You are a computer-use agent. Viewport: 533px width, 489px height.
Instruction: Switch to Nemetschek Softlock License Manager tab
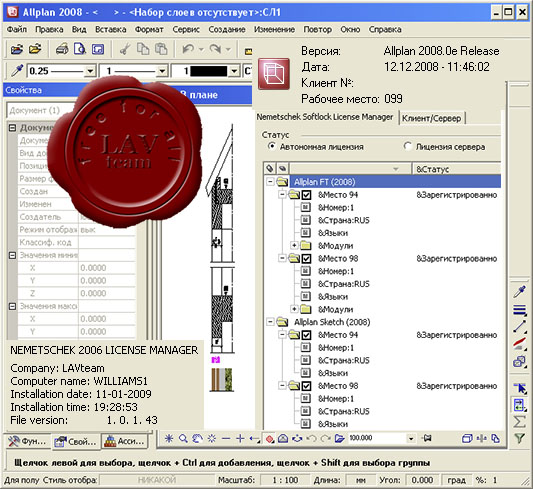click(x=325, y=117)
